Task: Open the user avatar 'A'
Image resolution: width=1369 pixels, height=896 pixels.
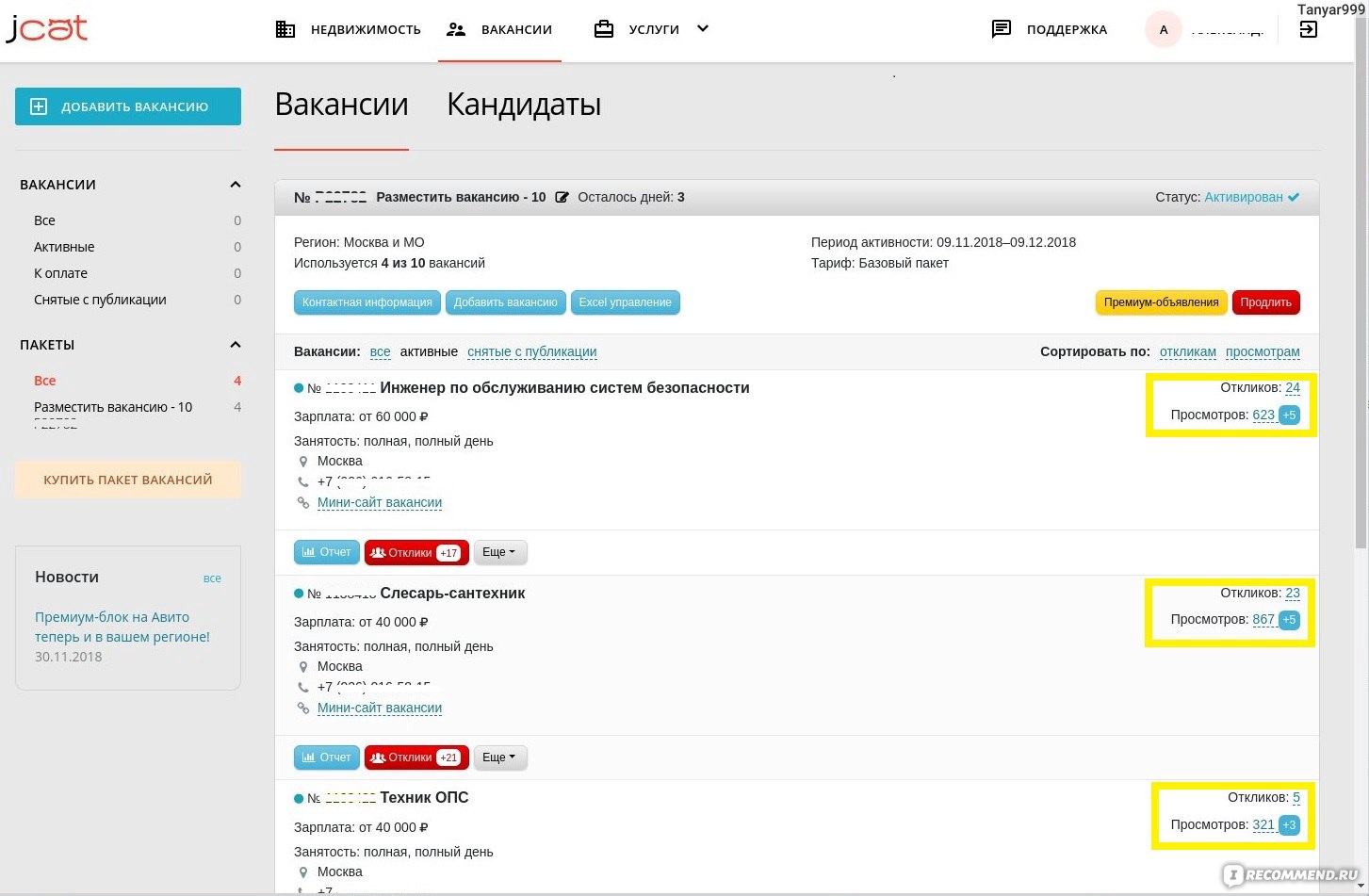Action: (1164, 29)
